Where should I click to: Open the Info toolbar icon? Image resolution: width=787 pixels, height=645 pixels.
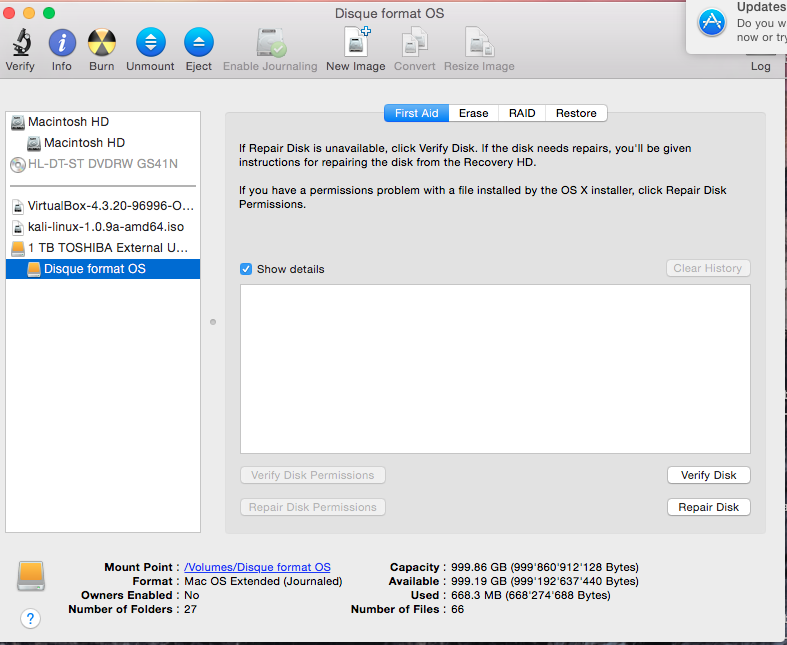click(x=62, y=43)
